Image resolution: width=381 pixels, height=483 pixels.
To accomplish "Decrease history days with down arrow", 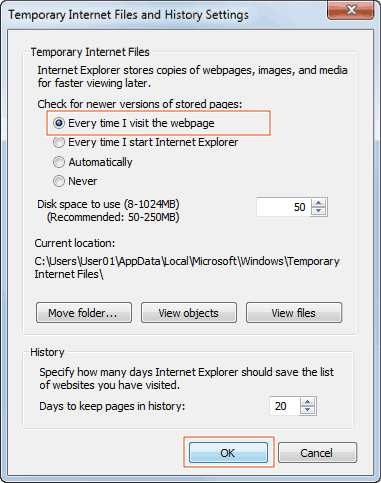I will [x=308, y=410].
